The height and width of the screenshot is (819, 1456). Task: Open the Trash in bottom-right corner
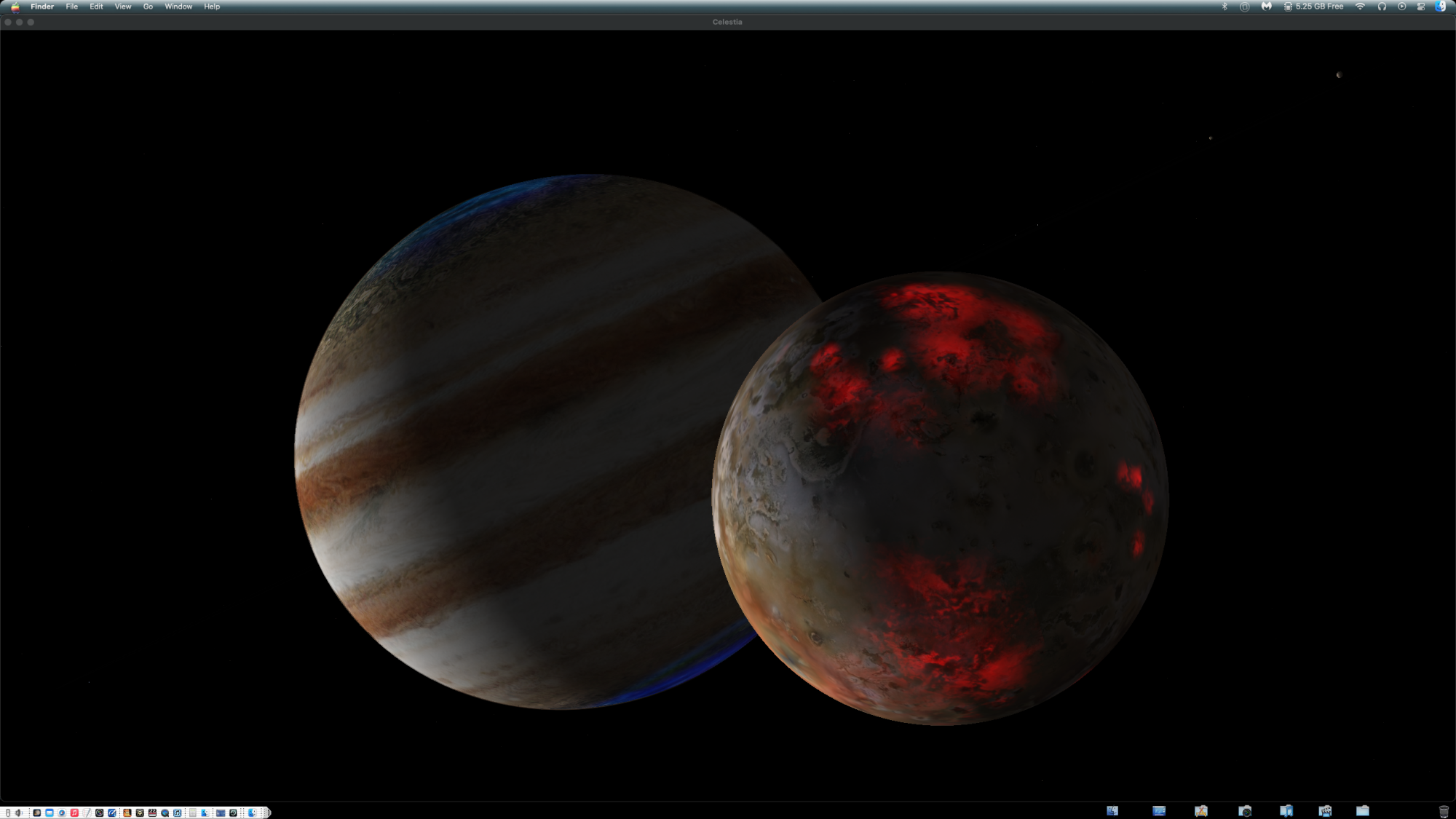point(1444,812)
